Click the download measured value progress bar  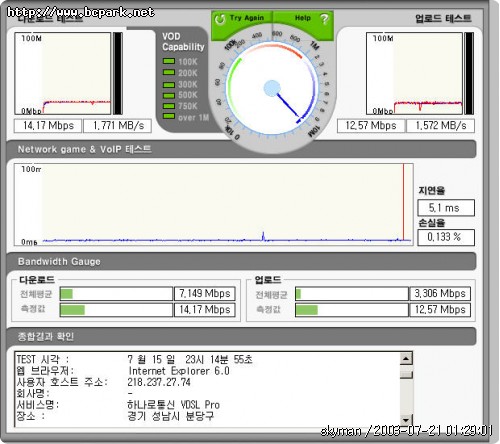[116, 310]
